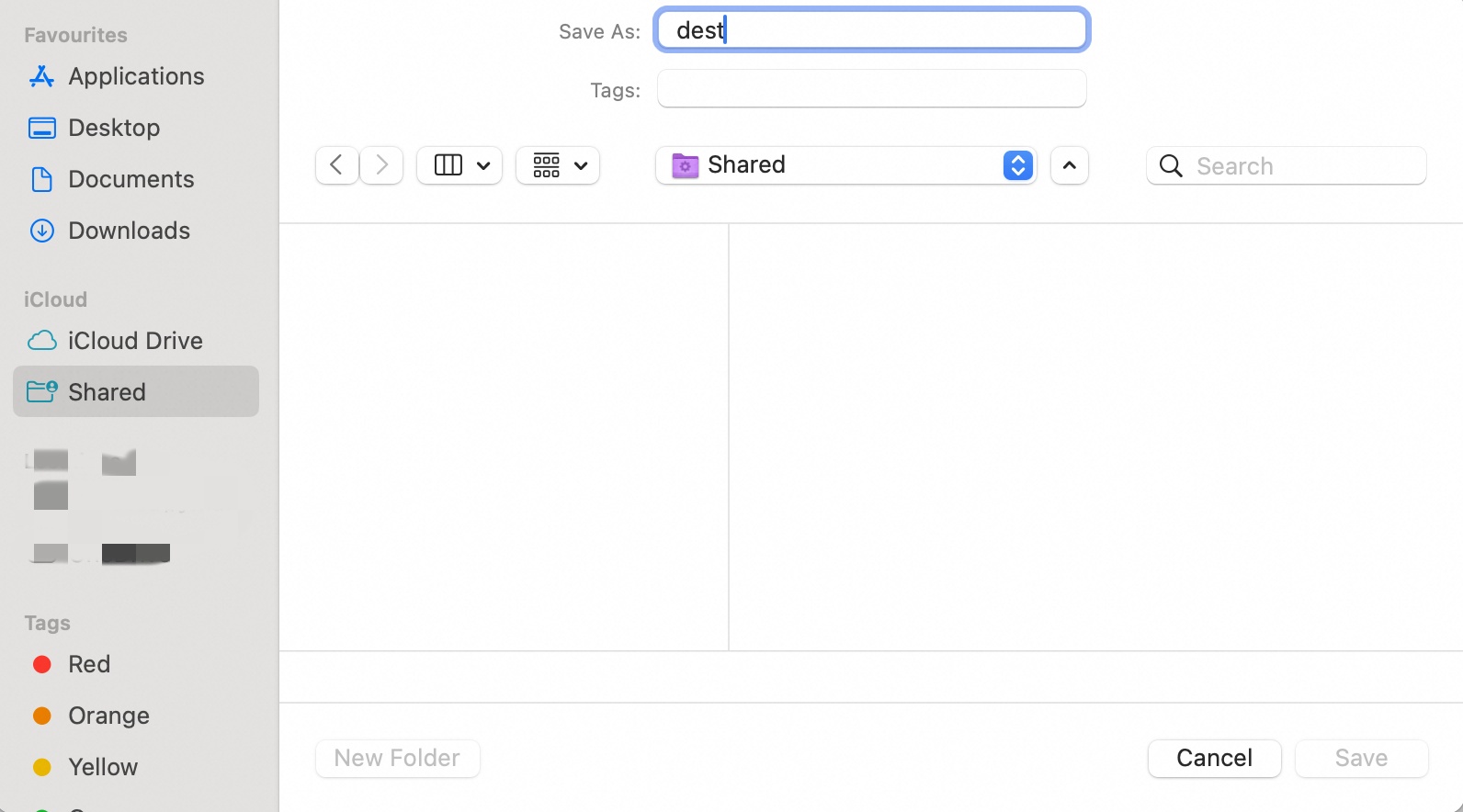Viewport: 1463px width, 812px height.
Task: Click the search magnifier icon
Action: click(1171, 166)
